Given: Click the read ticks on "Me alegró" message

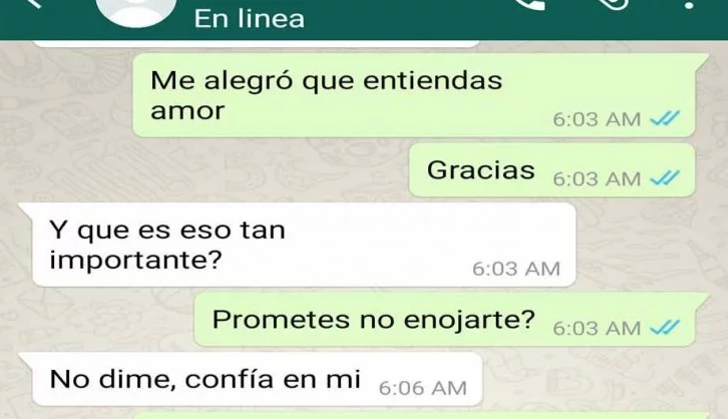Looking at the screenshot, I should point(665,118).
